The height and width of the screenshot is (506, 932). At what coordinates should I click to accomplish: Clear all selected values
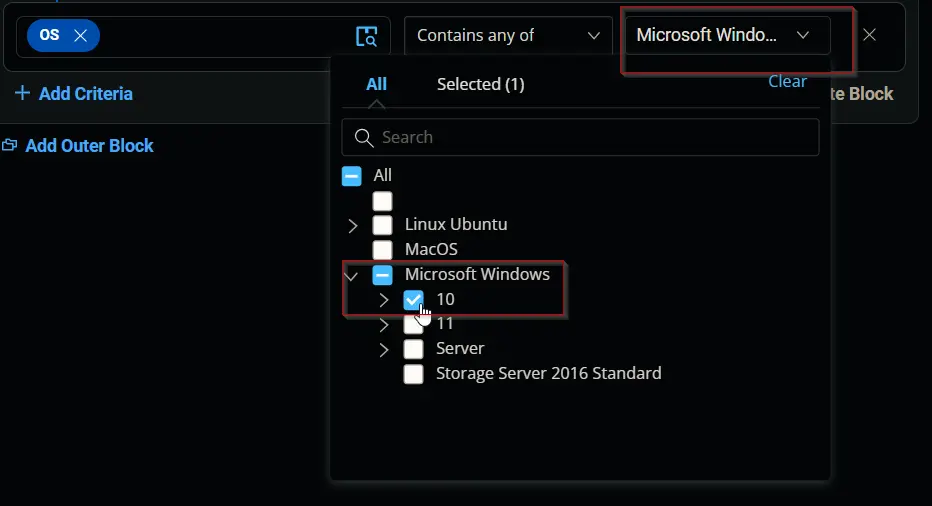(787, 81)
